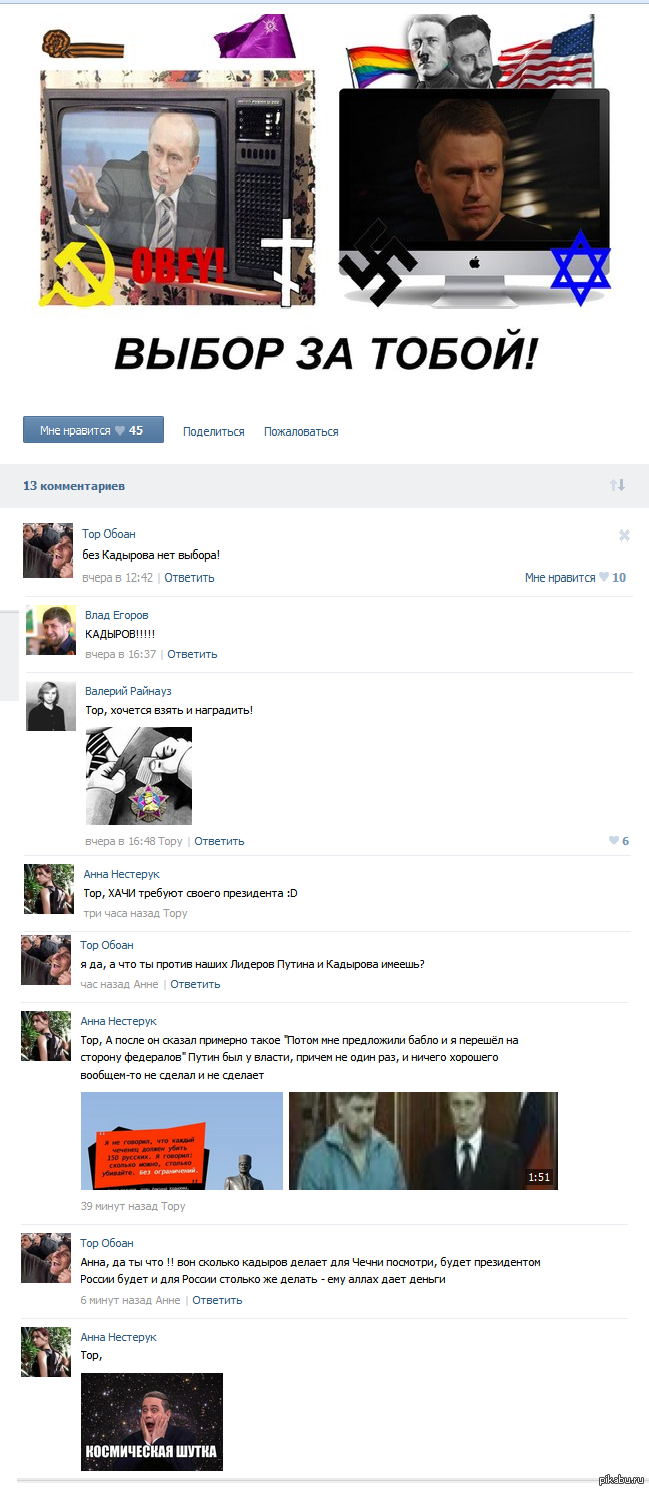Delete the first comment using the X icon

click(x=624, y=535)
